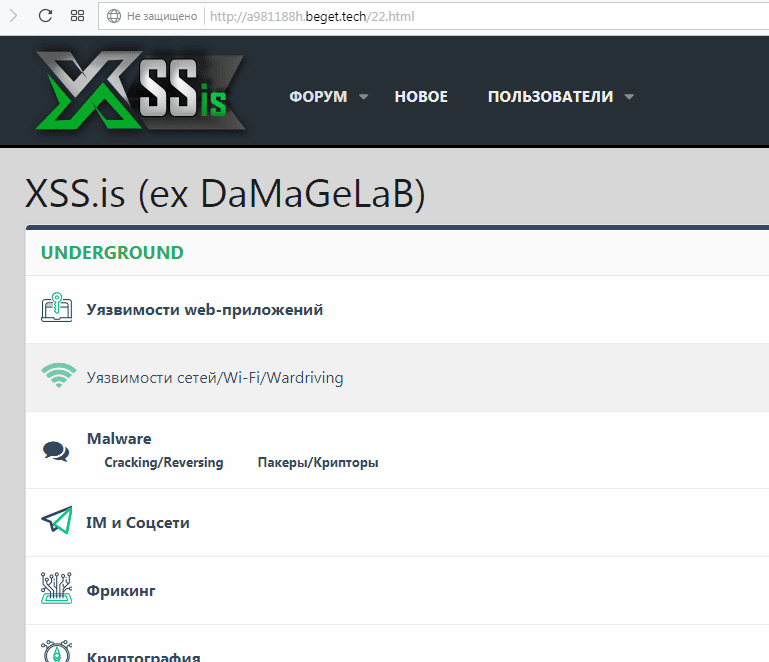769x662 pixels.
Task: Reload the page with the refresh icon
Action: pos(45,16)
